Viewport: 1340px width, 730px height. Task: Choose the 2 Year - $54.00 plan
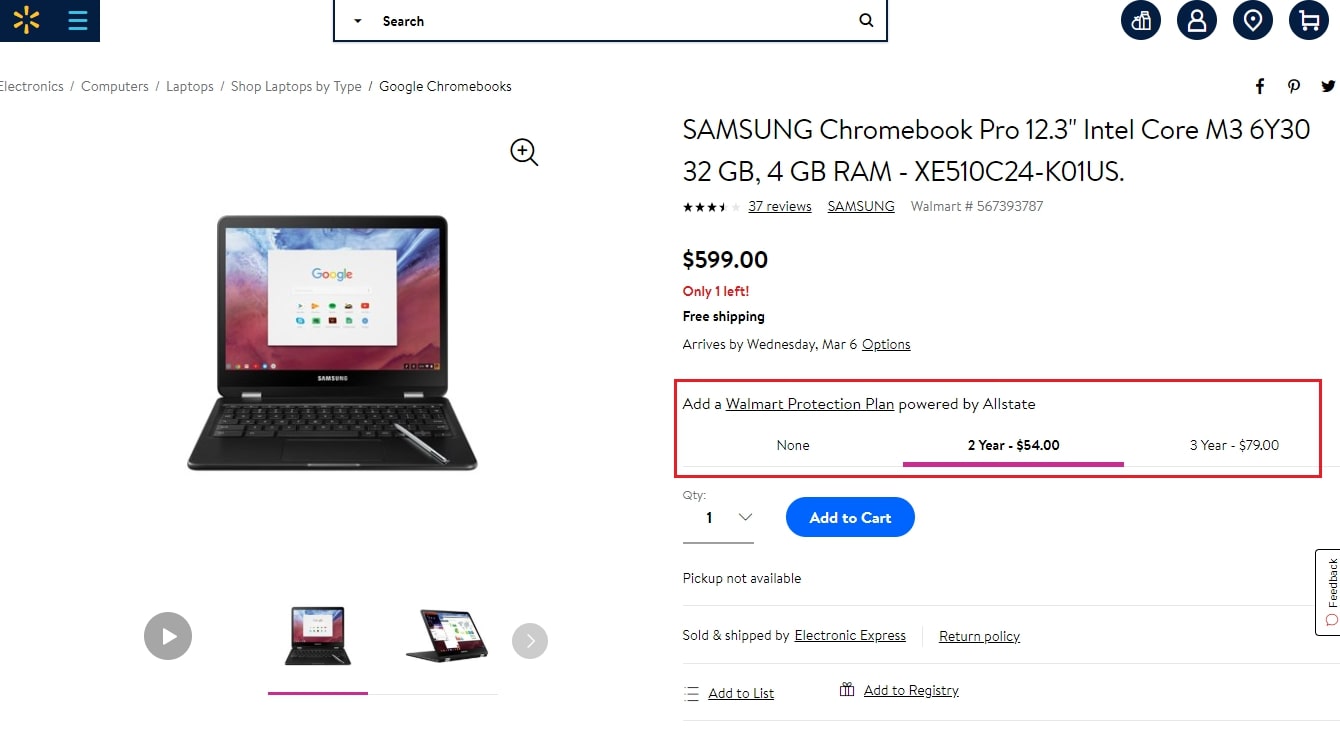1013,445
